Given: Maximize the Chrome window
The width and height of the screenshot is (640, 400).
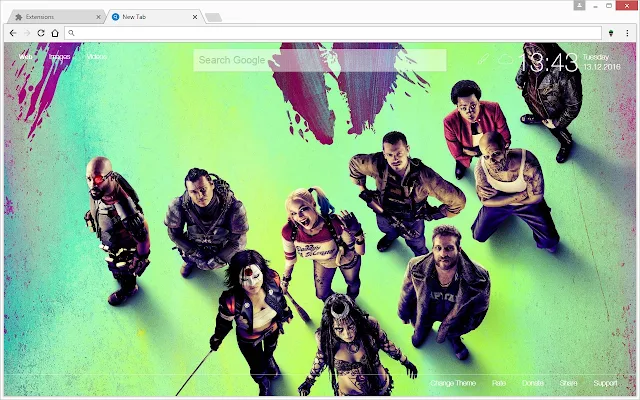Looking at the screenshot, I should click(609, 6).
